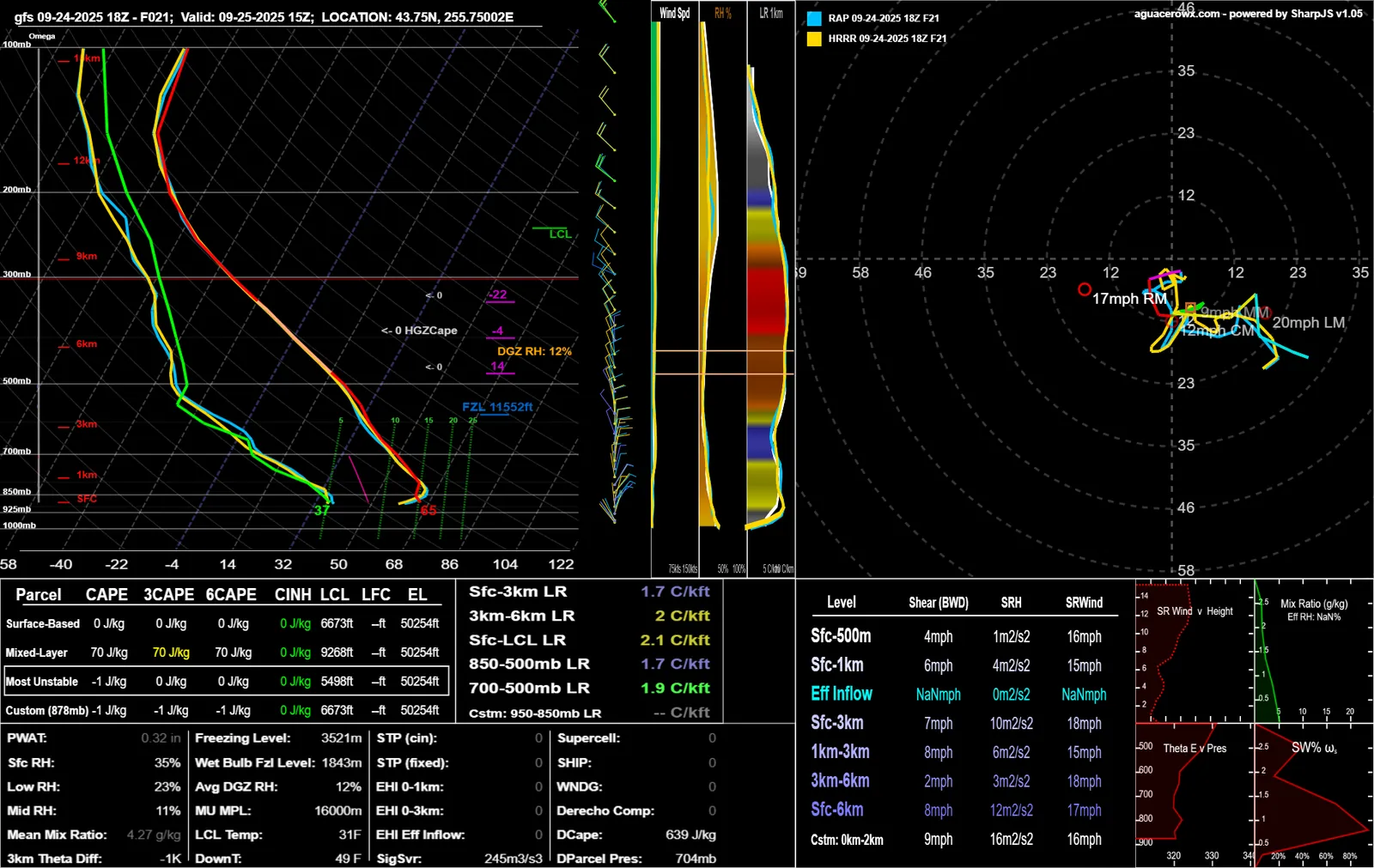Click the 700-500mb LR lapse rate row
The image size is (1374, 868).
click(589, 688)
